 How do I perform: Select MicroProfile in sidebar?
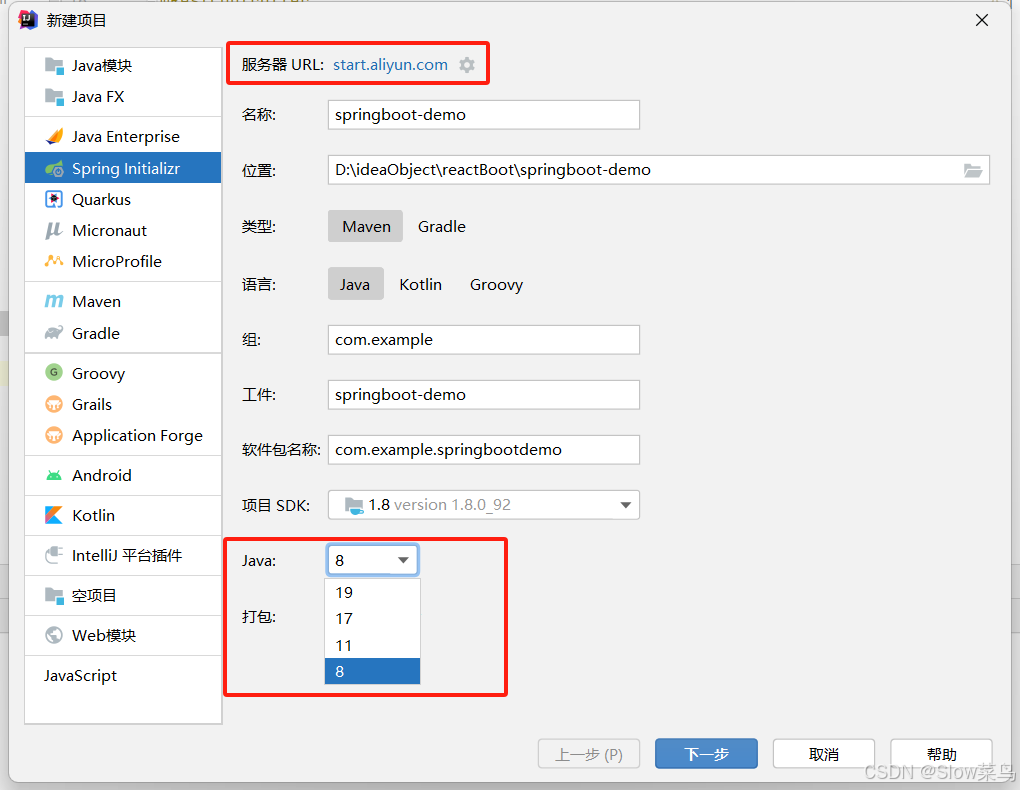[x=123, y=262]
